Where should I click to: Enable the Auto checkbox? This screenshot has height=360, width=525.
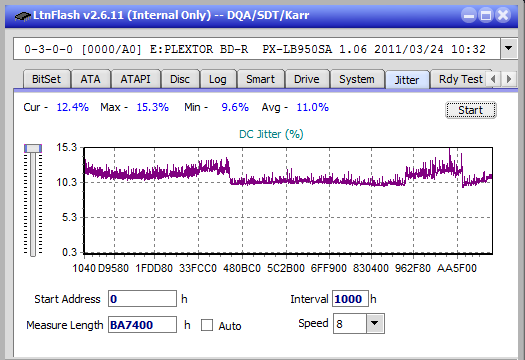point(207,325)
